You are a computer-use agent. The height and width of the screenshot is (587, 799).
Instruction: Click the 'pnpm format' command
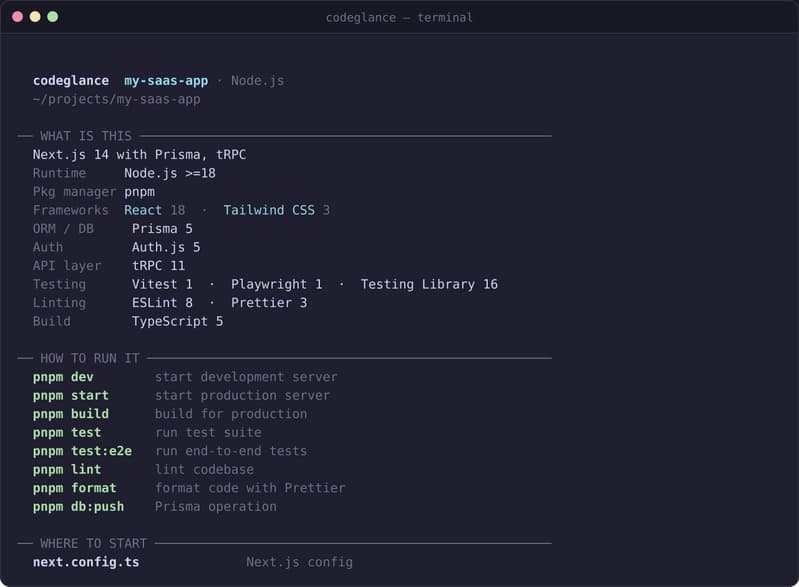(74, 488)
